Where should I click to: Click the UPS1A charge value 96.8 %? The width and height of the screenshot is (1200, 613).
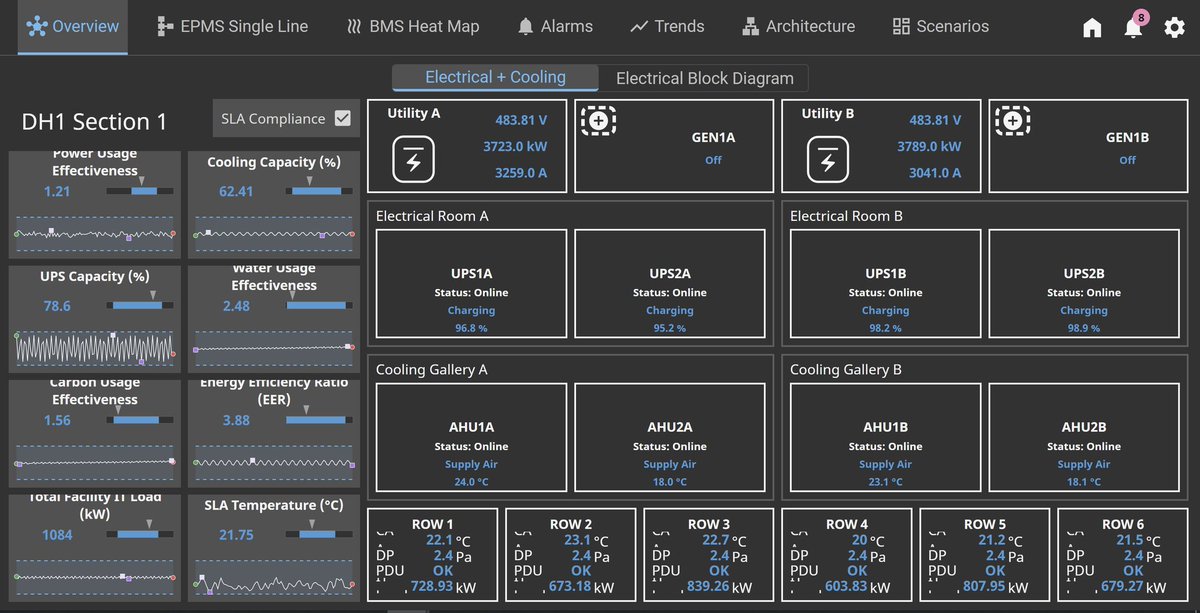471,328
